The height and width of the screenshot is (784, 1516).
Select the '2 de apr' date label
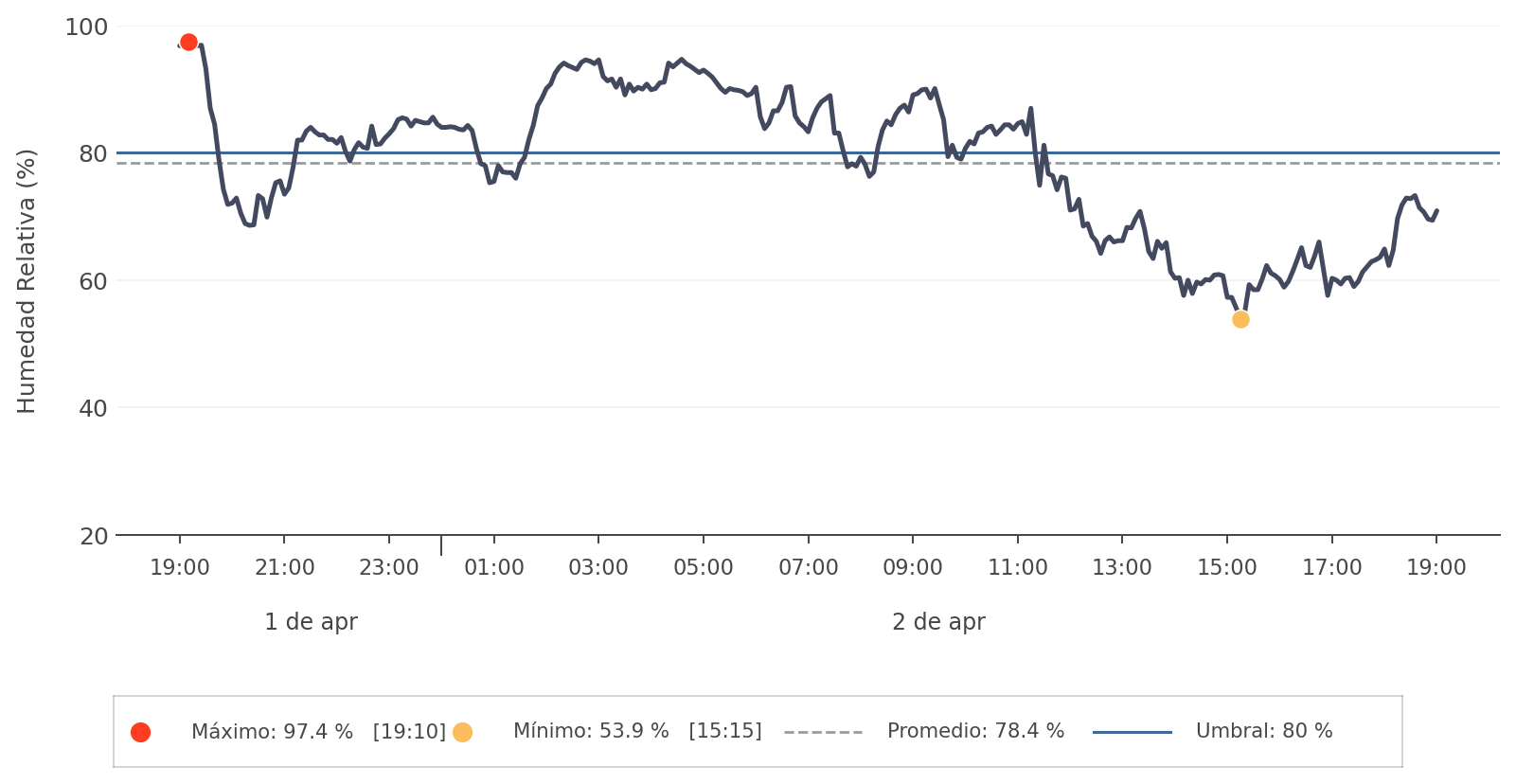click(938, 622)
